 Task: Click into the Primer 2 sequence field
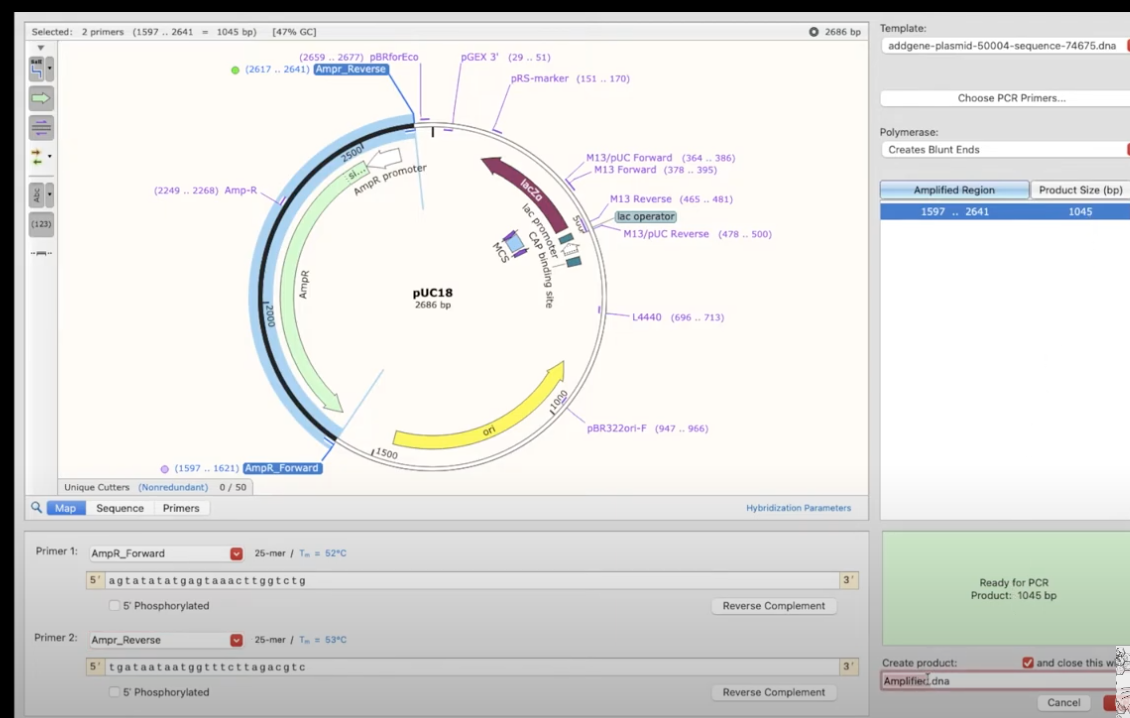click(472, 667)
